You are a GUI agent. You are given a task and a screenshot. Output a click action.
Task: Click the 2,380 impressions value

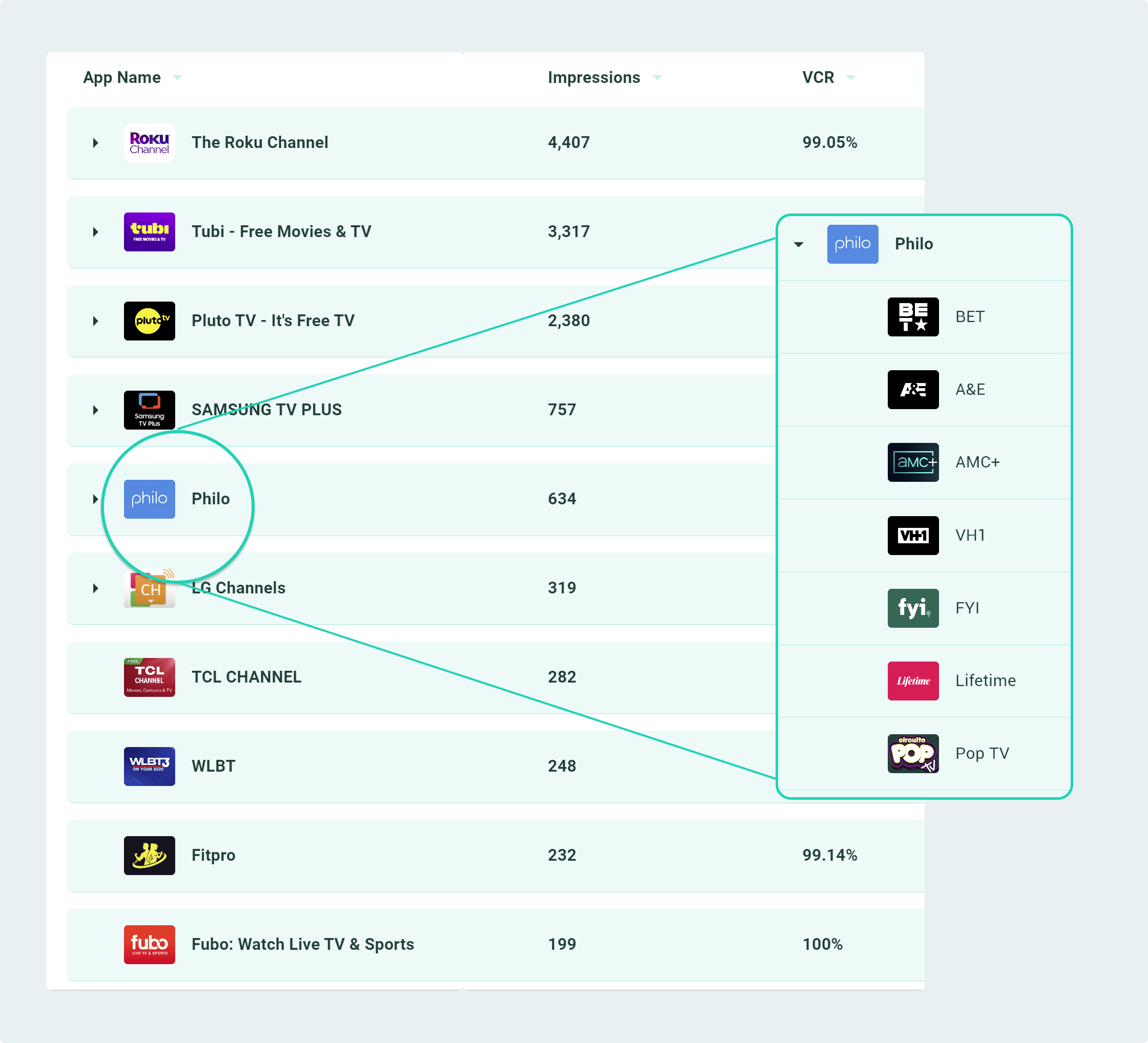click(569, 321)
